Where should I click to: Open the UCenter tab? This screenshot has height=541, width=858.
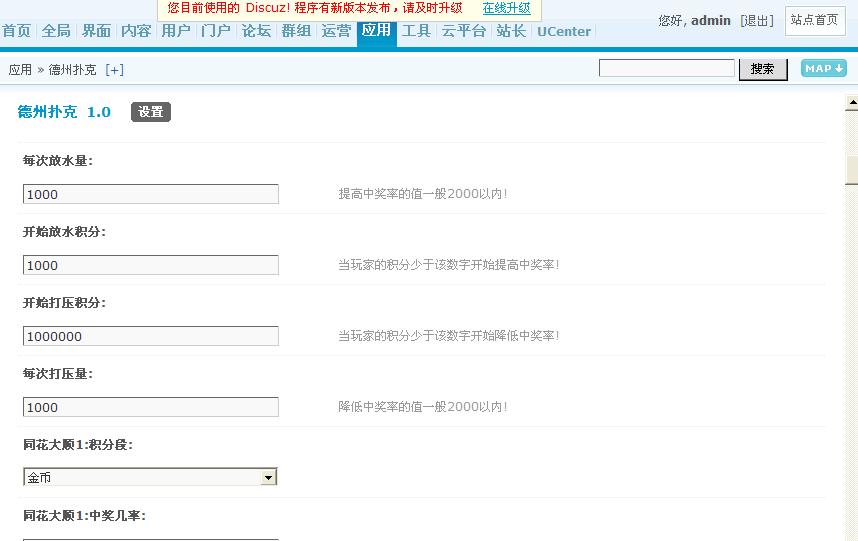click(x=564, y=32)
